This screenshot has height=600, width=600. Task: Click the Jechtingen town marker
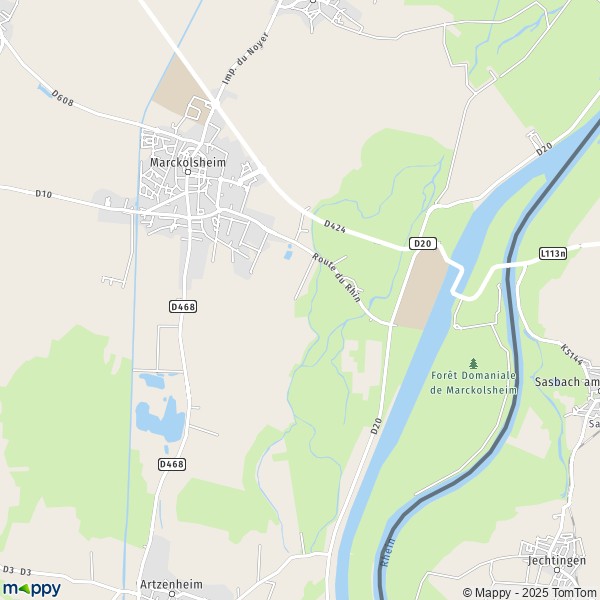click(557, 570)
